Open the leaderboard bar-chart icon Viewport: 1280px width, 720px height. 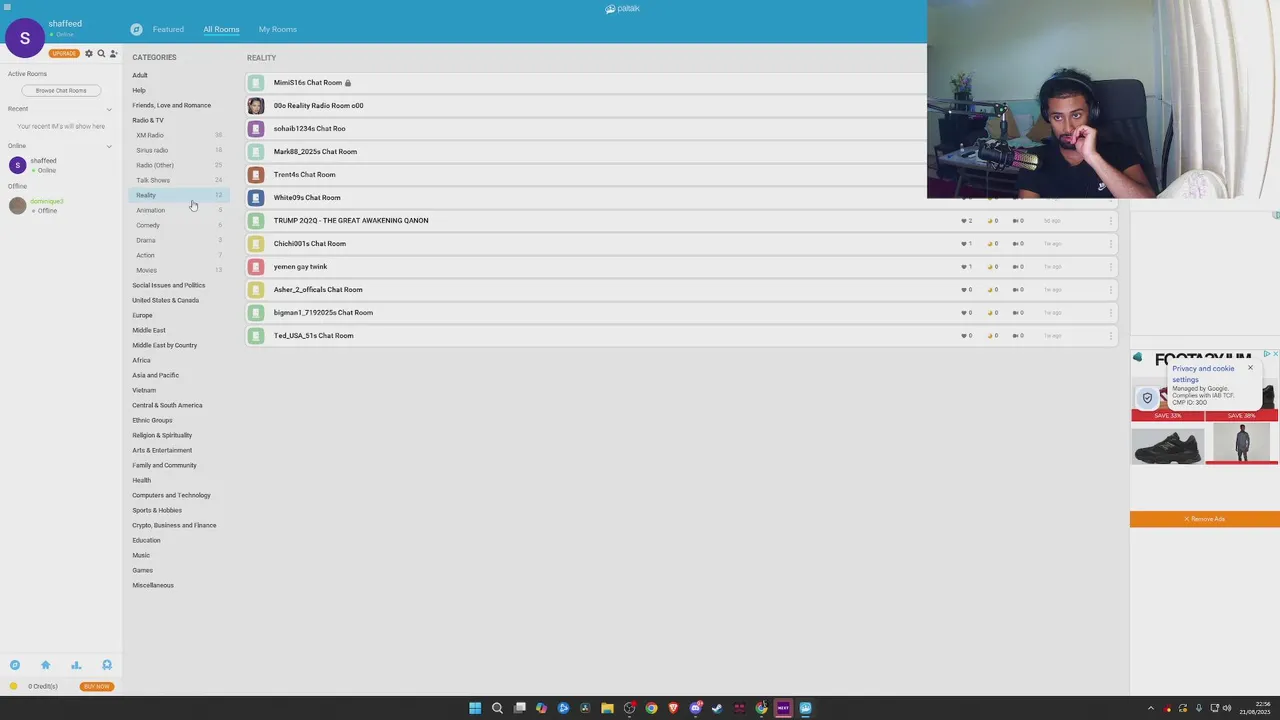pos(76,665)
